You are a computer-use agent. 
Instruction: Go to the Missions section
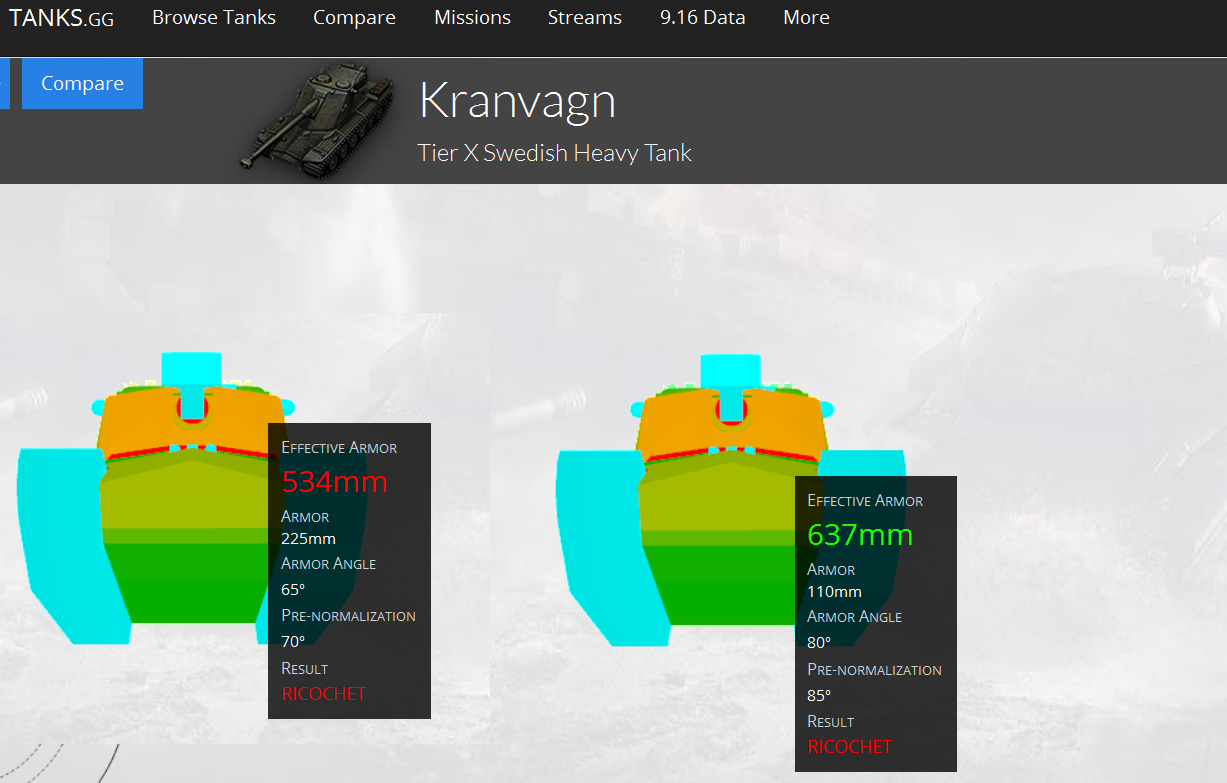click(472, 18)
